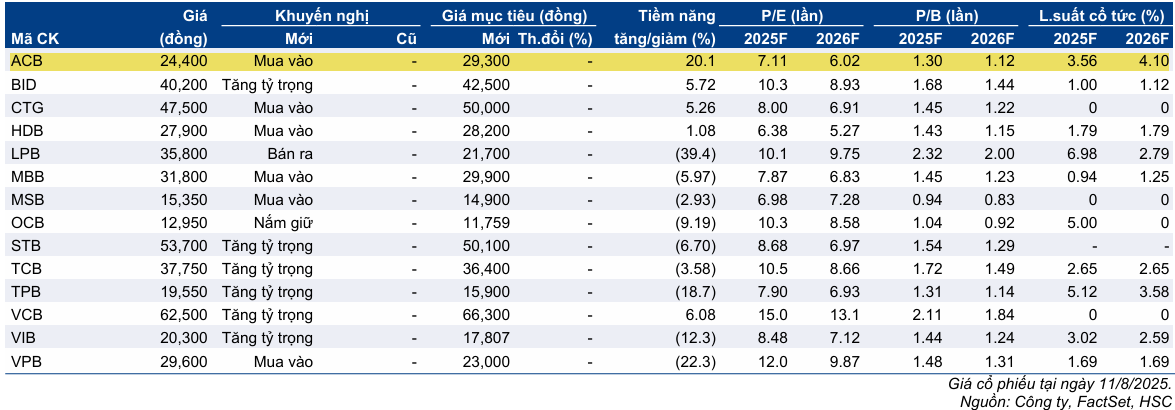Click VCB's price of 62,500
Screen dimensions: 1175x410
(184, 314)
